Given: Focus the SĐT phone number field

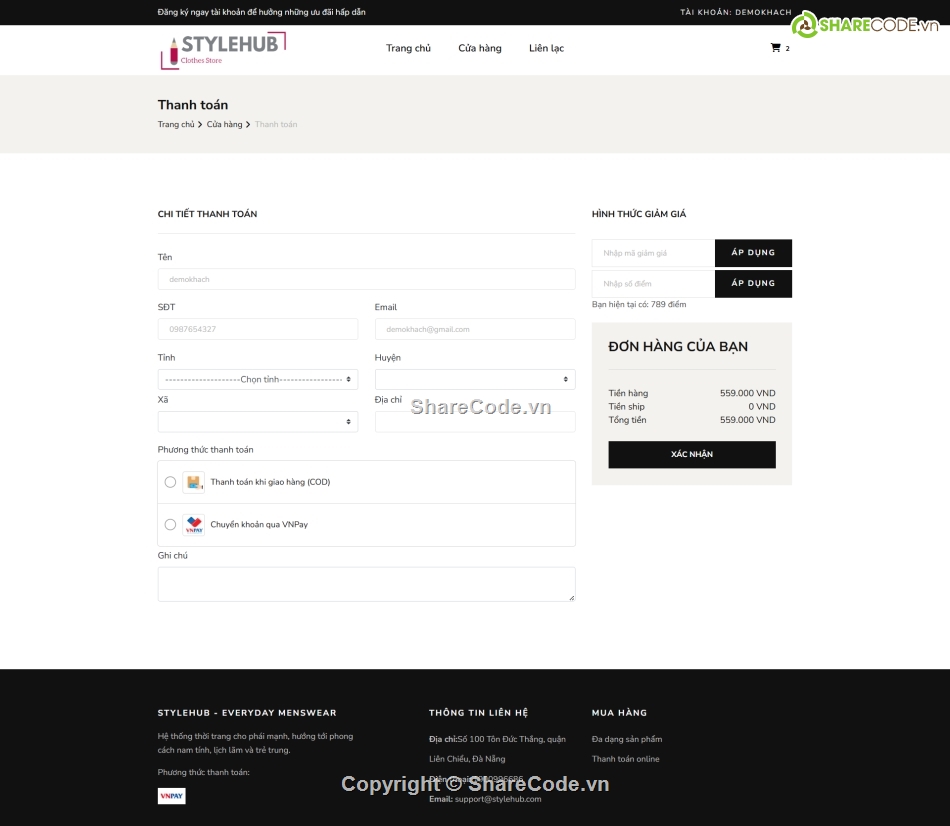Looking at the screenshot, I should (x=257, y=329).
